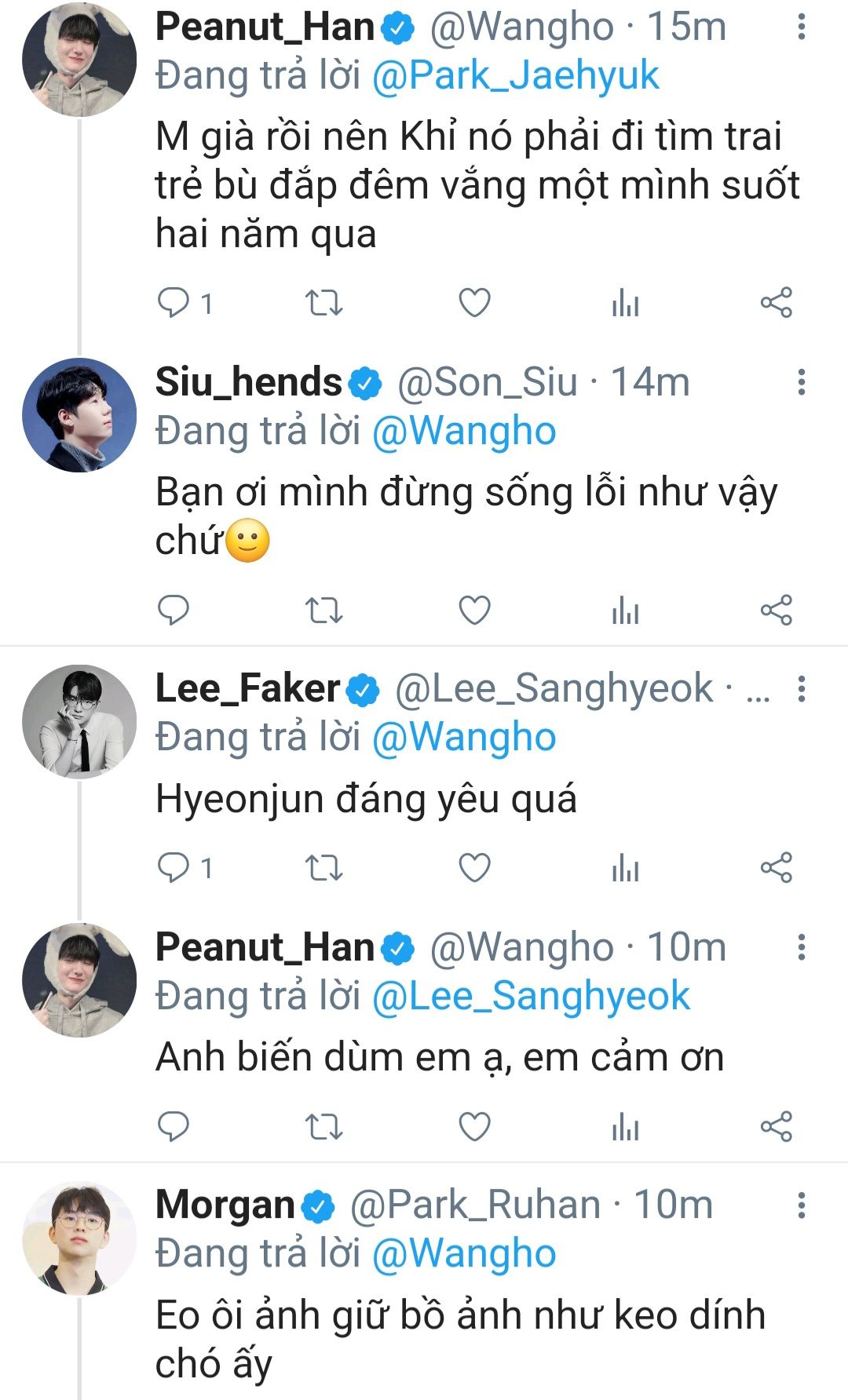848x1400 pixels.
Task: Open the @Lee_Sanghyeok mention link
Action: tap(531, 996)
